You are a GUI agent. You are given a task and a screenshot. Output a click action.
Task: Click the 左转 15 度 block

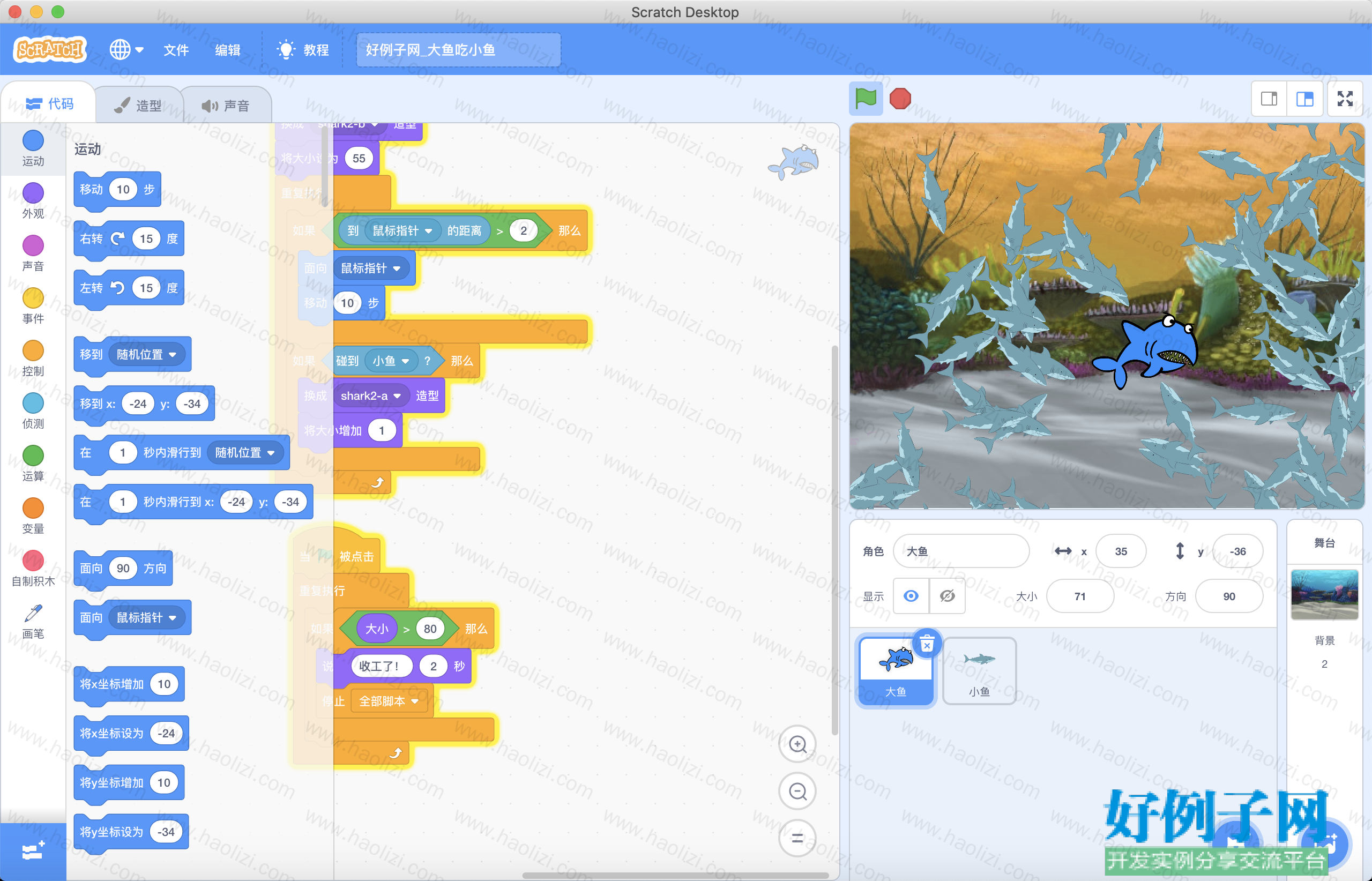[x=128, y=288]
